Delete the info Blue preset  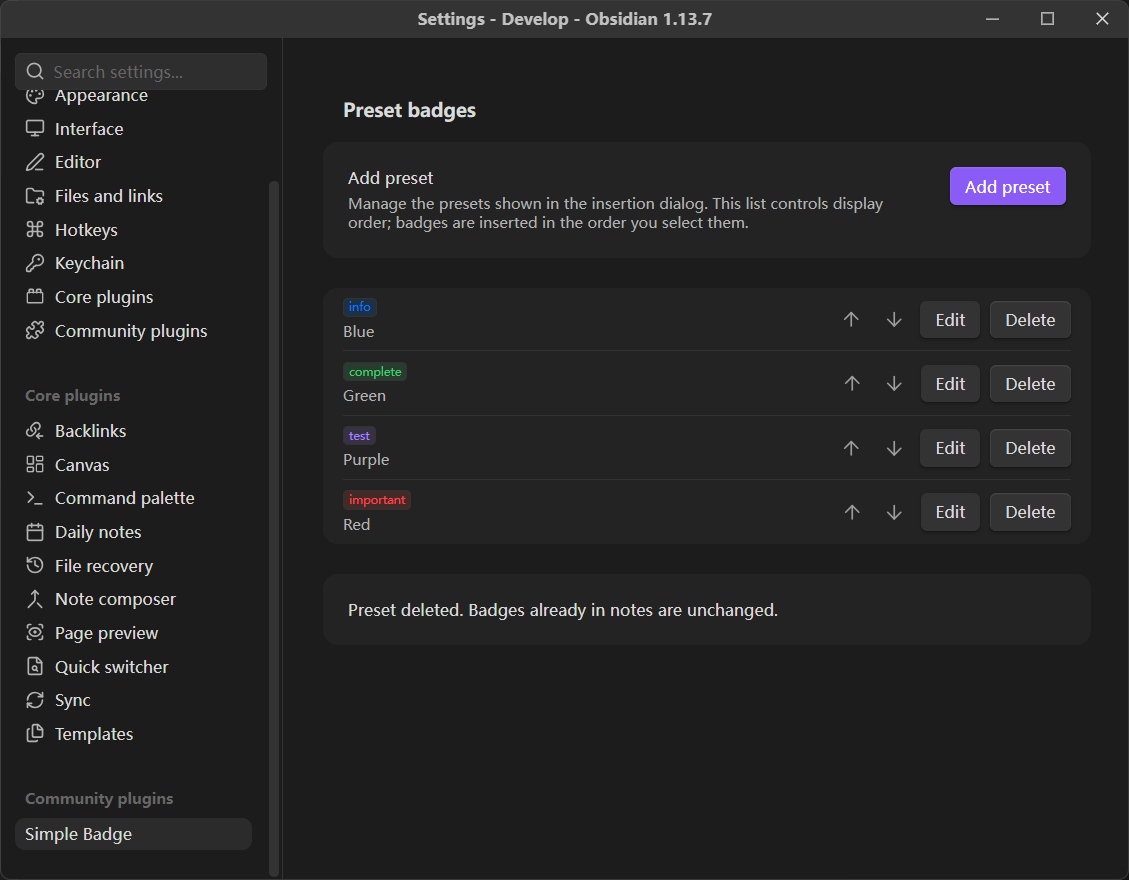point(1030,320)
